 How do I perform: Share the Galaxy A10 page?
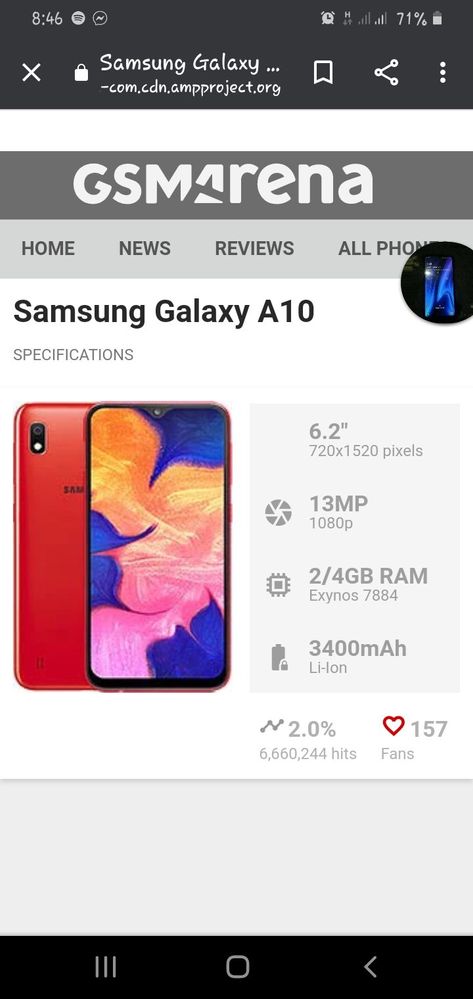386,73
